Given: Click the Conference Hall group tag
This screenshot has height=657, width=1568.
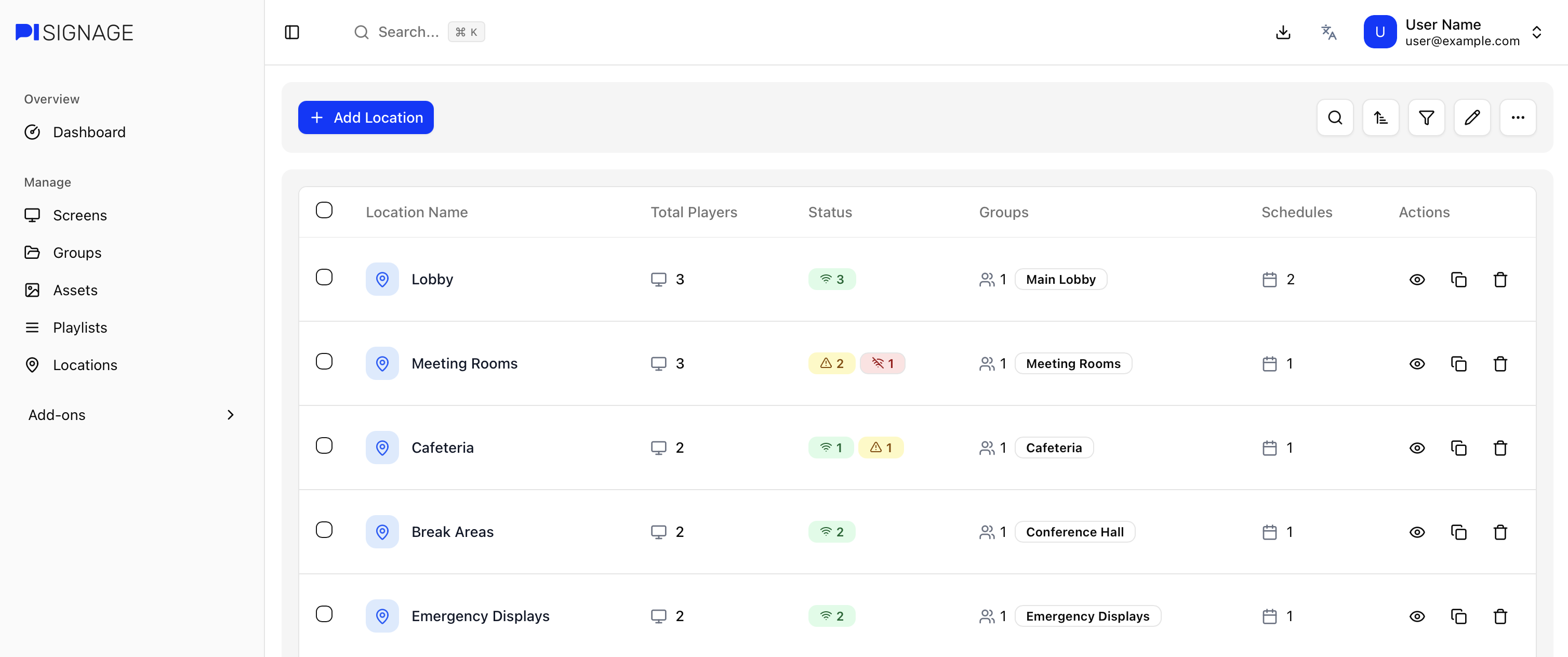Looking at the screenshot, I should (x=1074, y=532).
